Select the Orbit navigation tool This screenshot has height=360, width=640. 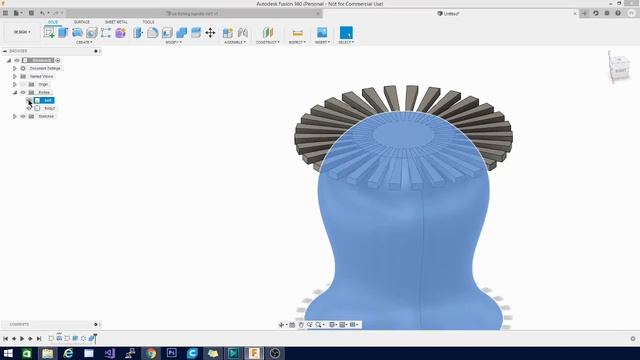[281, 325]
